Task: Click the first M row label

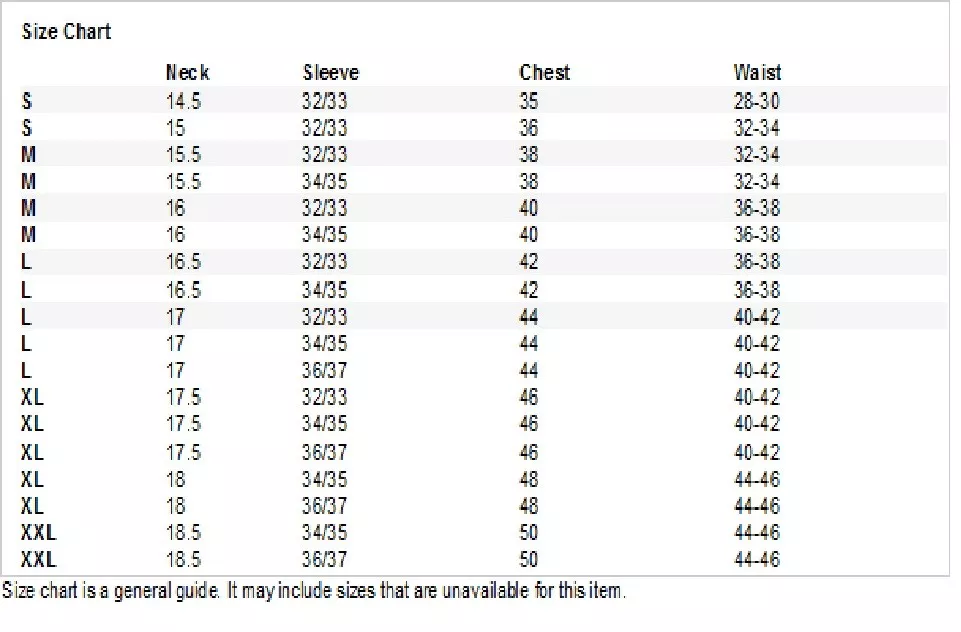Action: [28, 154]
